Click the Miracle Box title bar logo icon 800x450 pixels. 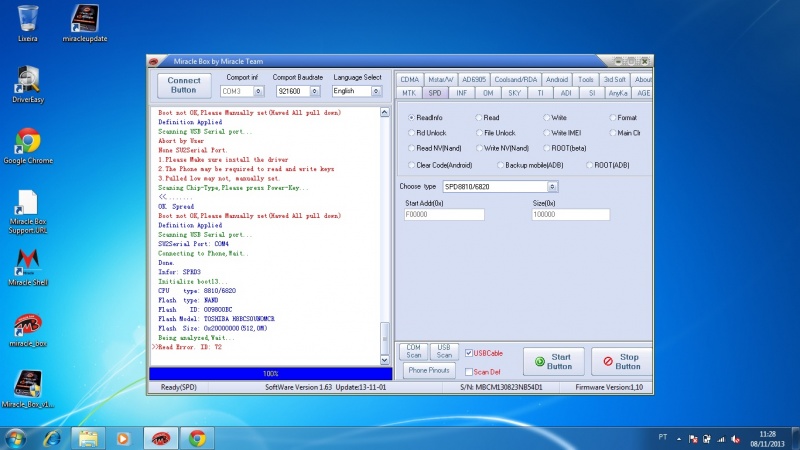154,61
